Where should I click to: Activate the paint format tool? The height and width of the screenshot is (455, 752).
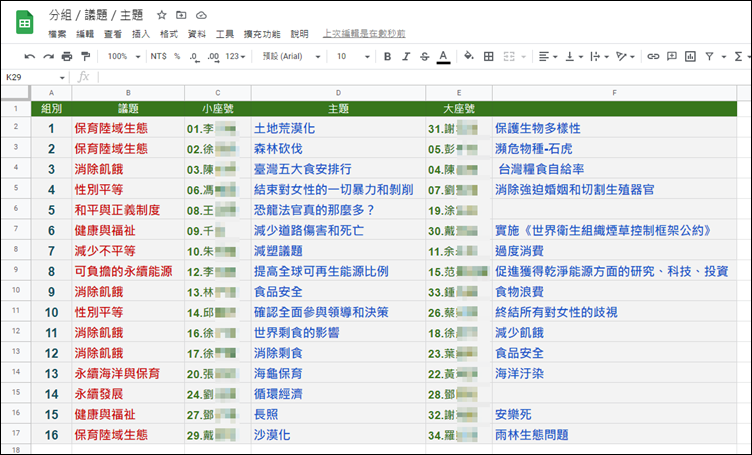click(85, 57)
